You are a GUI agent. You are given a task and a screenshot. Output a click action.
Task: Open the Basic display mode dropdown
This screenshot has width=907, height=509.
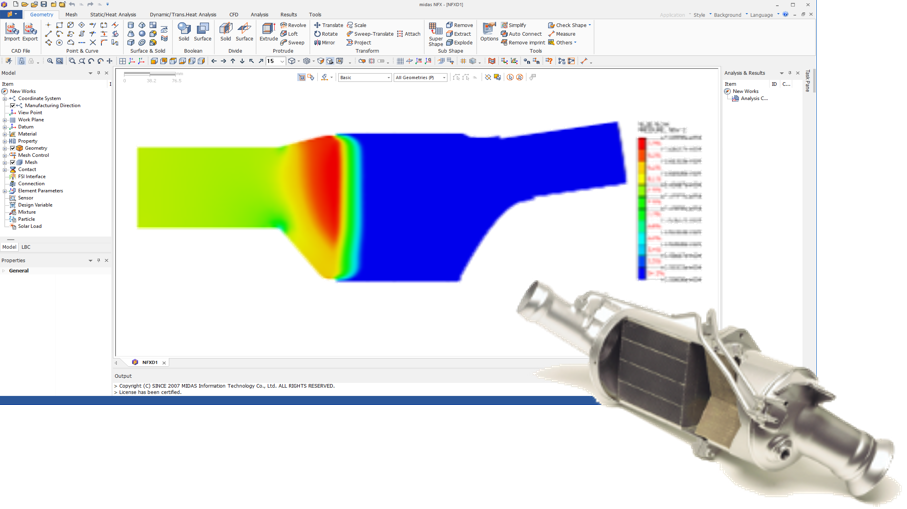tap(365, 78)
